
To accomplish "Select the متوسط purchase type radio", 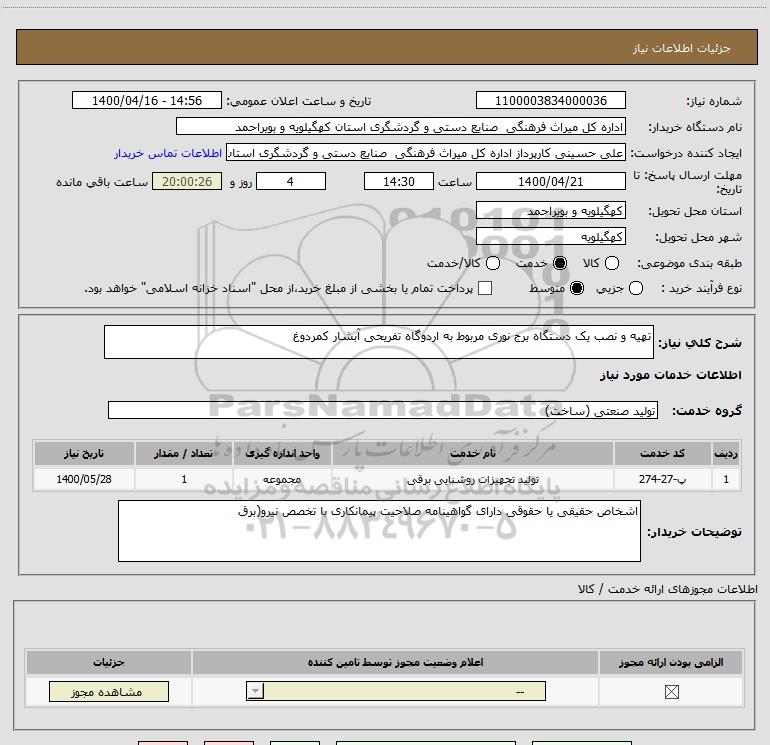I will [577, 288].
